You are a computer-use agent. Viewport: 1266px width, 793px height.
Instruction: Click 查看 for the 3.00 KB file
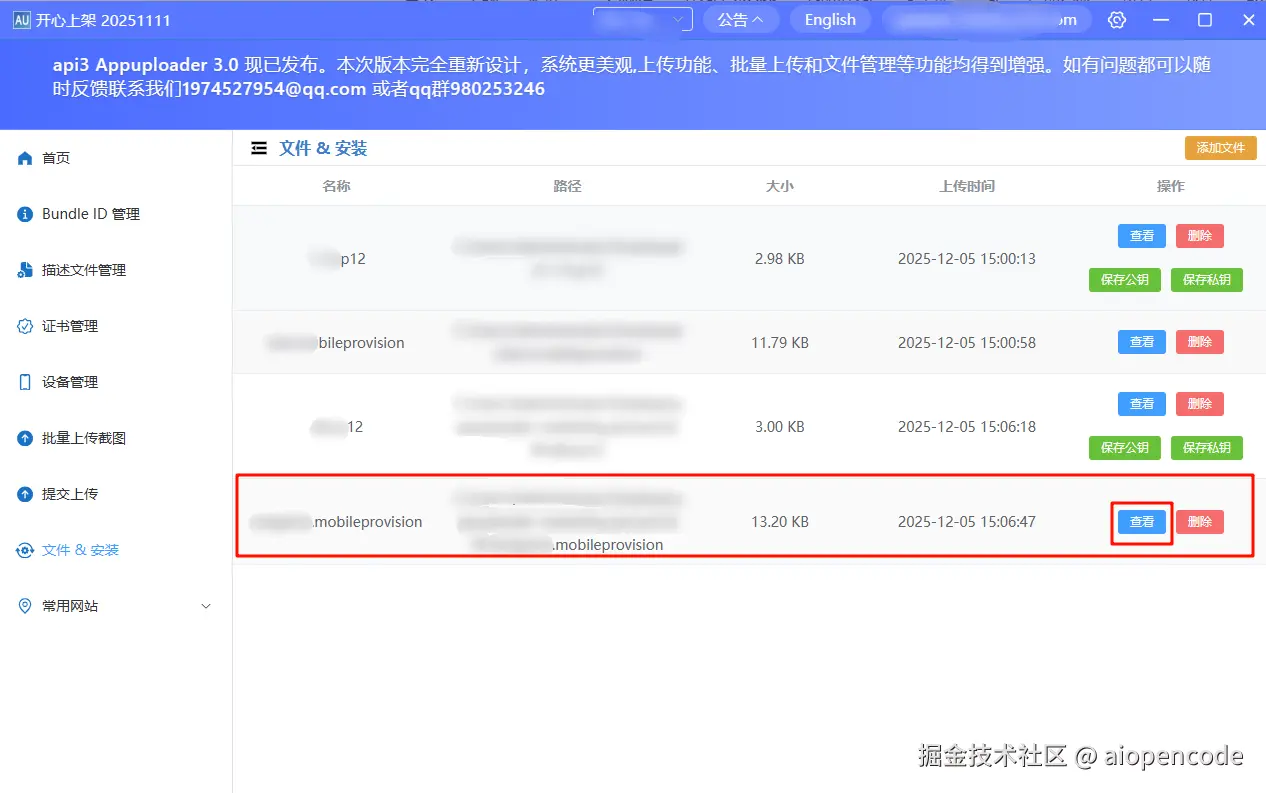tap(1142, 404)
